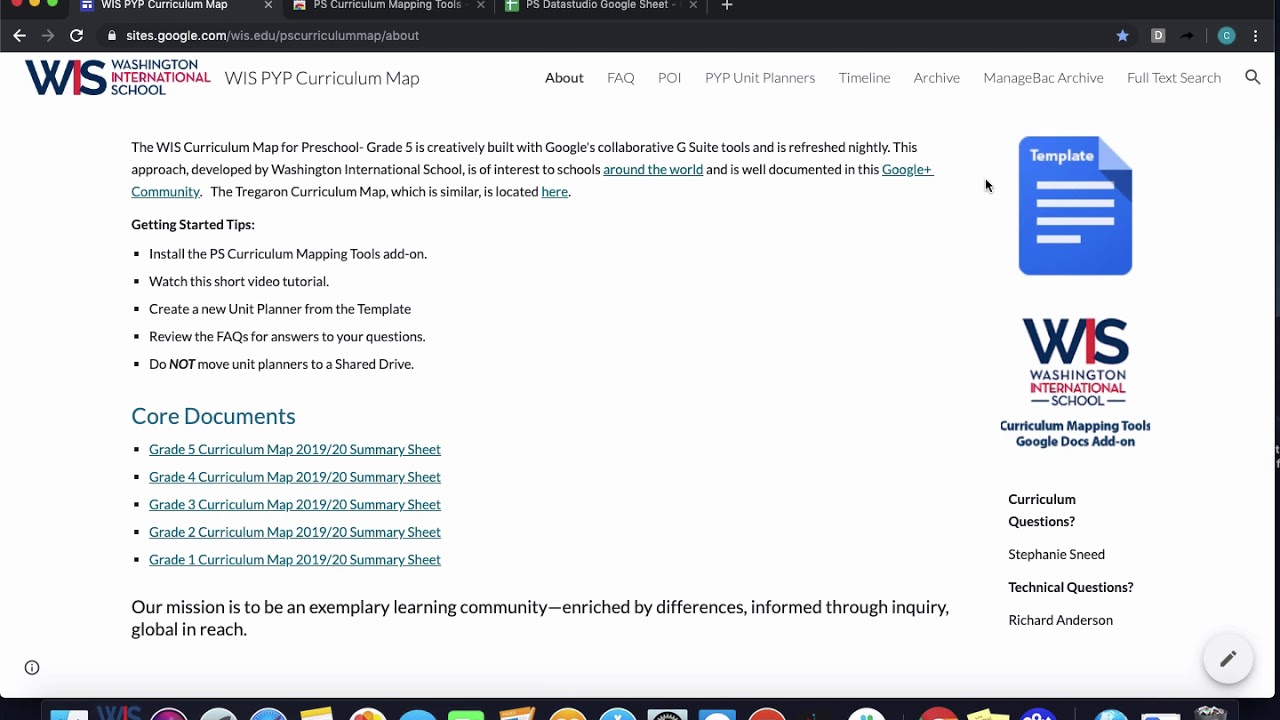The image size is (1280, 720).
Task: Click the page info circle icon
Action: 32,668
